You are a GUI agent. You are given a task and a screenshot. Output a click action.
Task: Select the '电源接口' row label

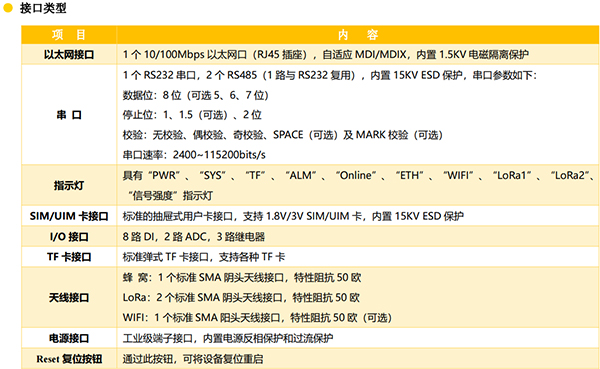pos(69,338)
